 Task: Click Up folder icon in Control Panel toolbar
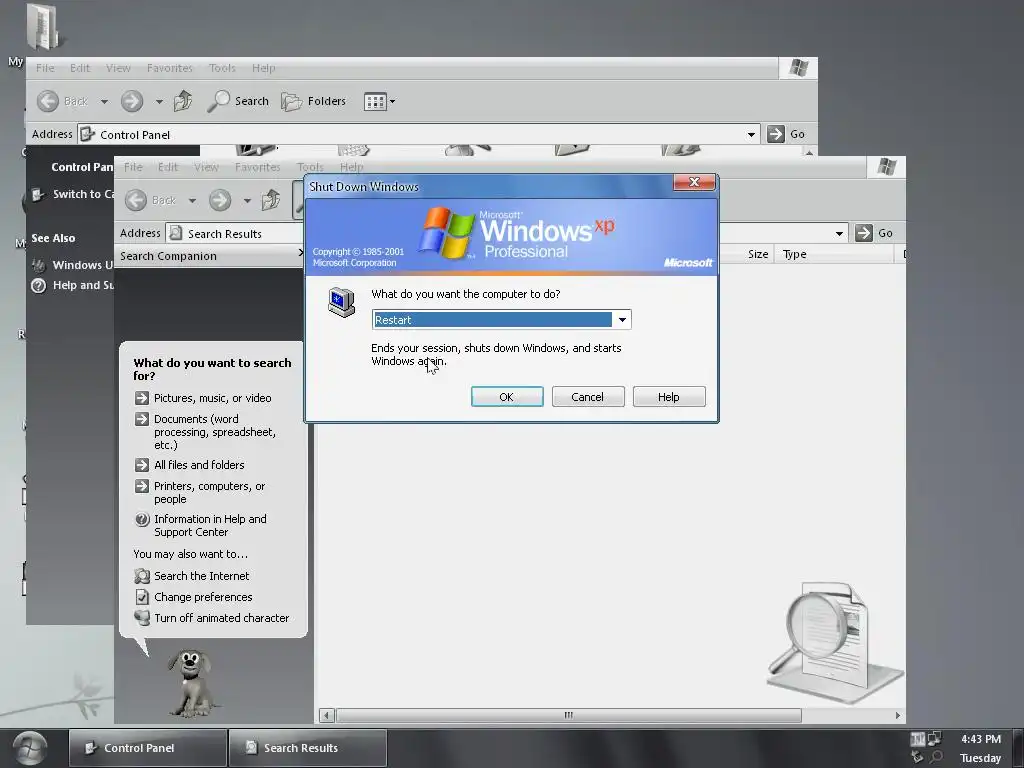point(183,101)
